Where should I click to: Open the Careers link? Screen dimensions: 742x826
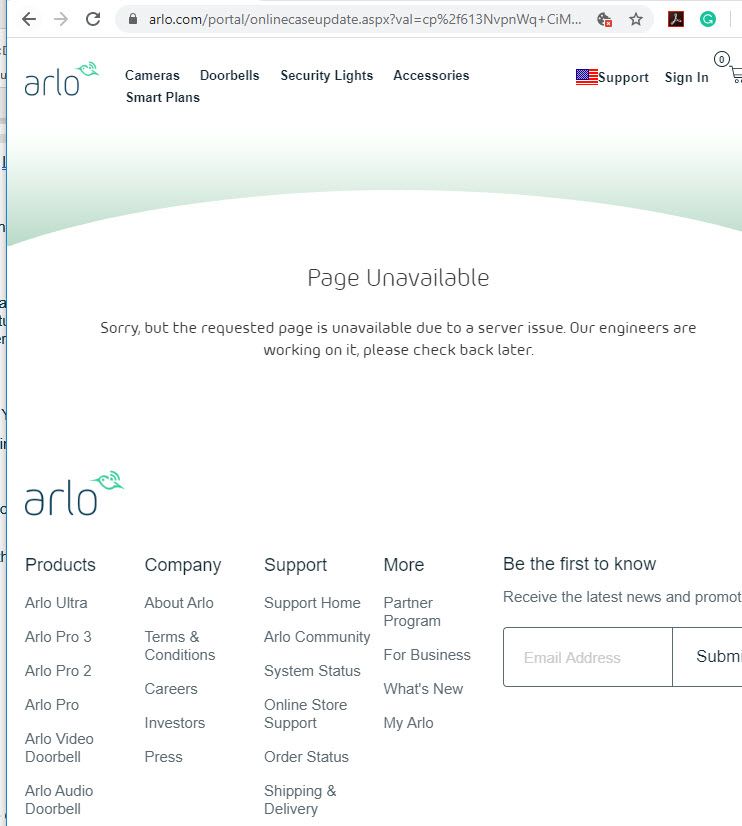pos(171,689)
